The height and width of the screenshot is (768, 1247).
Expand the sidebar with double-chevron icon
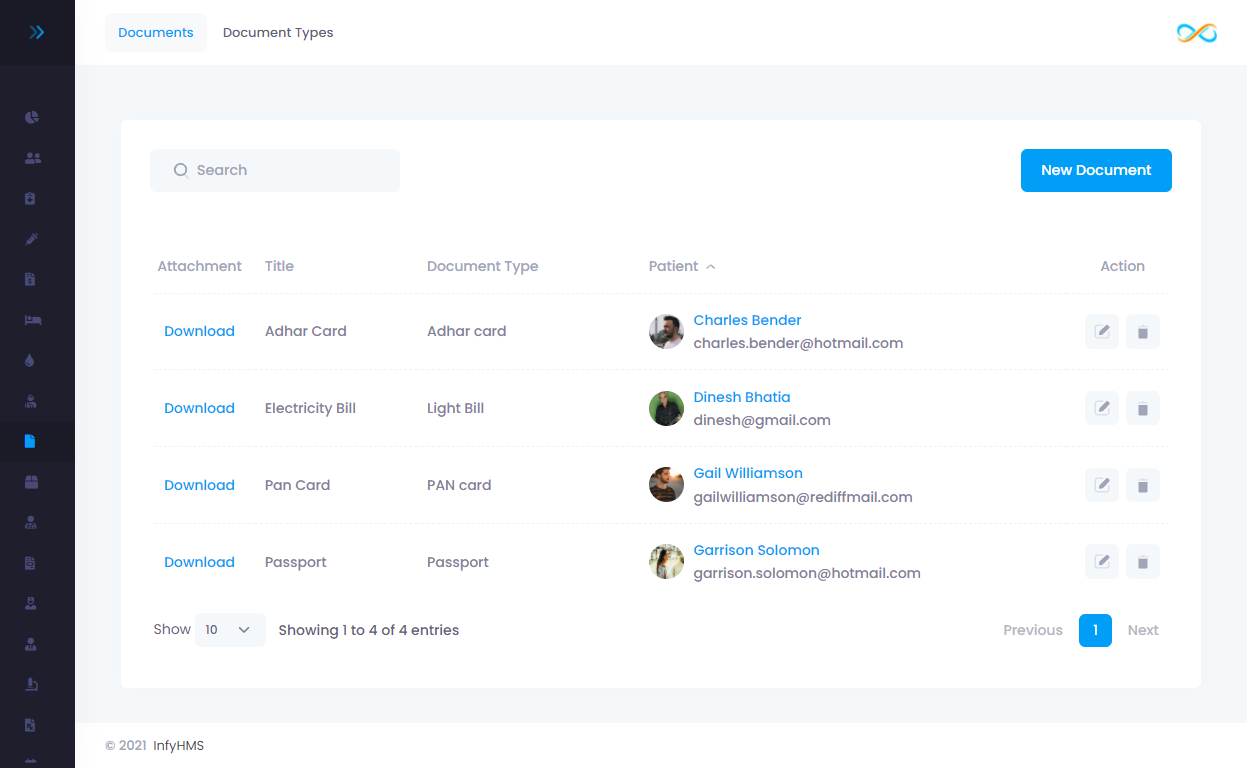coord(37,32)
